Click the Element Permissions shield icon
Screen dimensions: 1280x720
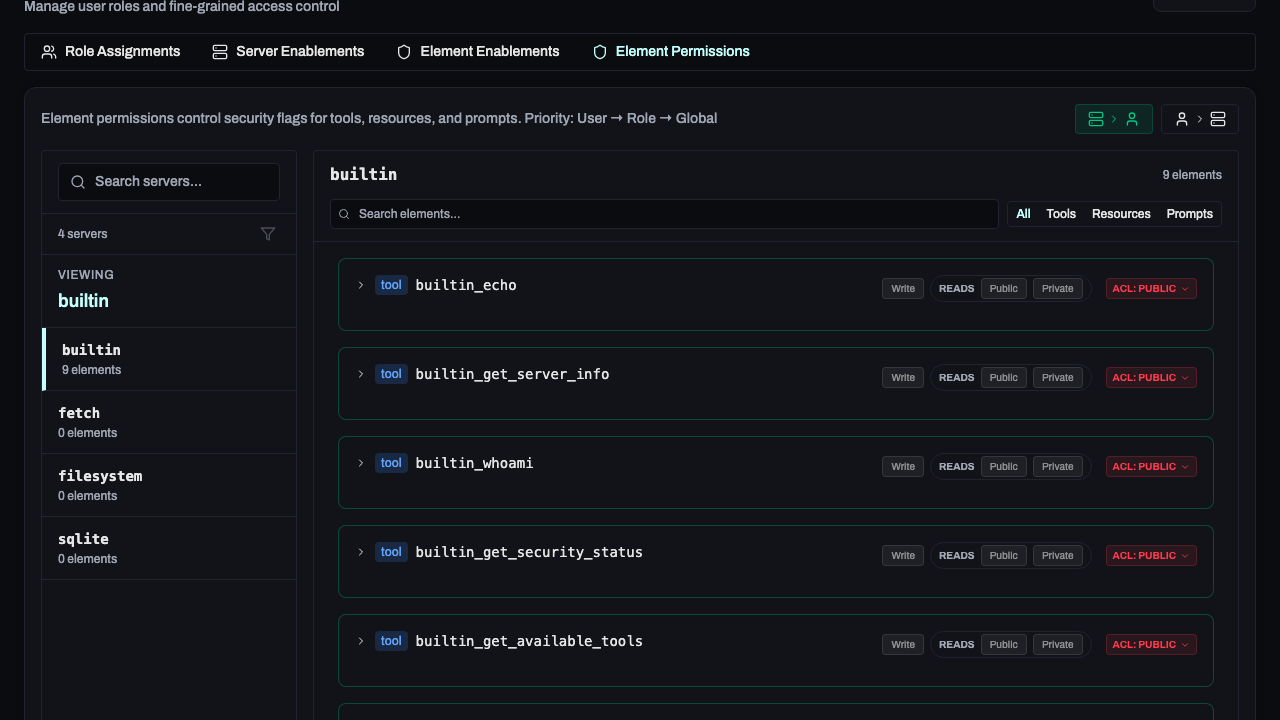click(x=599, y=51)
